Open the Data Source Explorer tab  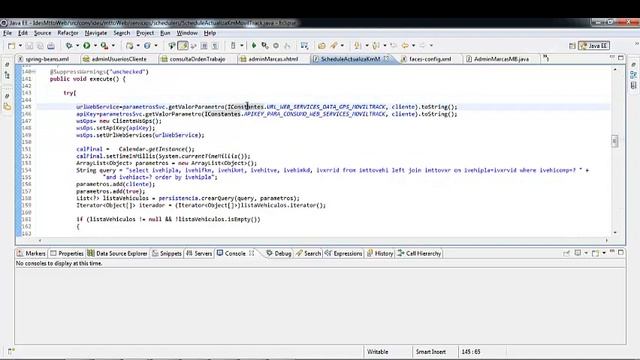tap(117, 253)
